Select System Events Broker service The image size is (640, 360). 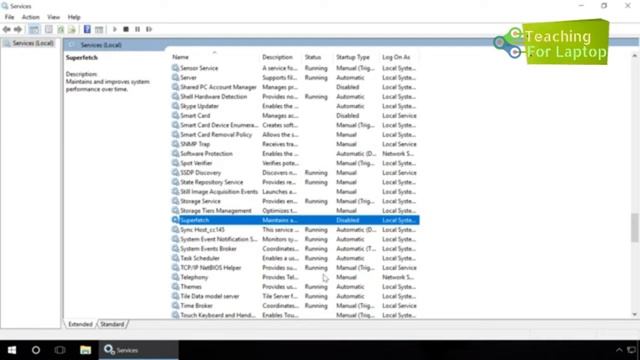295,249
